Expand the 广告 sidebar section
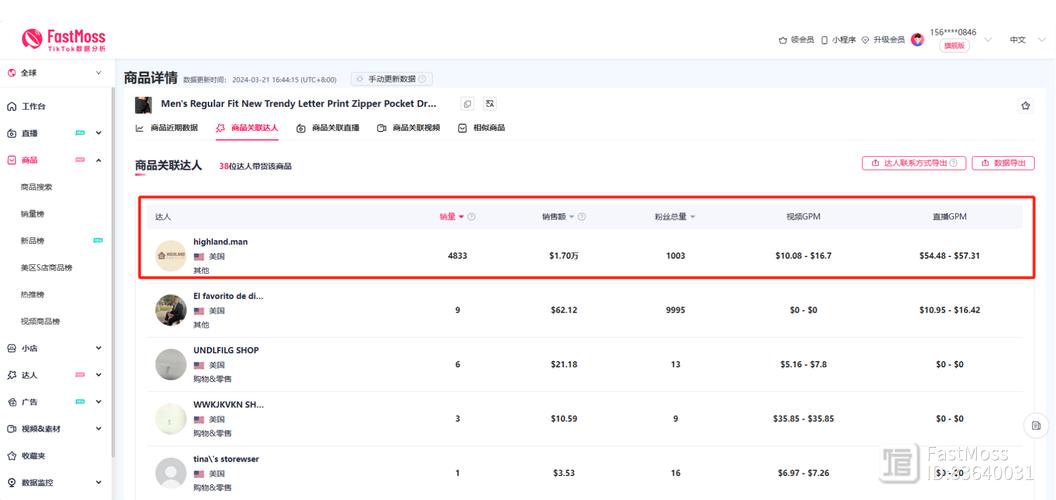The image size is (1056, 500). click(98, 402)
